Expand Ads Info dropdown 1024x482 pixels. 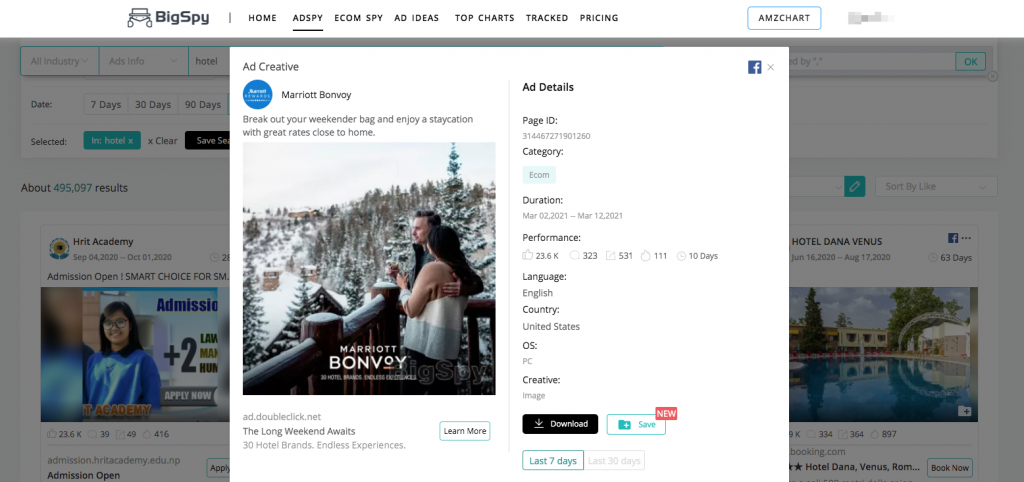(143, 61)
